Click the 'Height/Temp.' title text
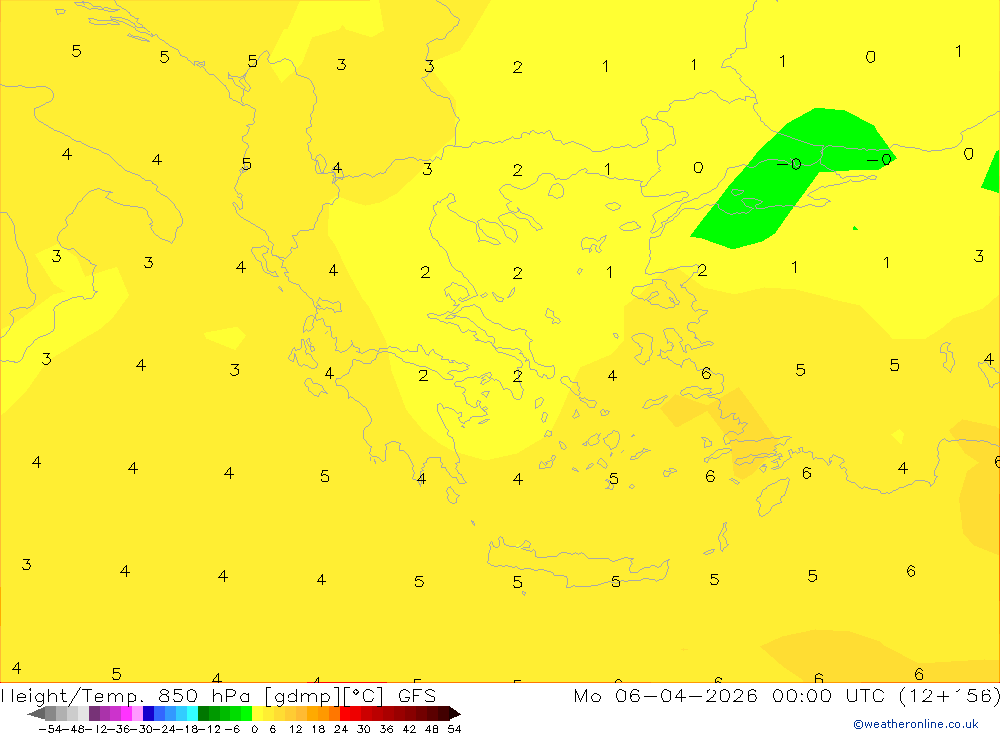The width and height of the screenshot is (1000, 733). pos(72,696)
